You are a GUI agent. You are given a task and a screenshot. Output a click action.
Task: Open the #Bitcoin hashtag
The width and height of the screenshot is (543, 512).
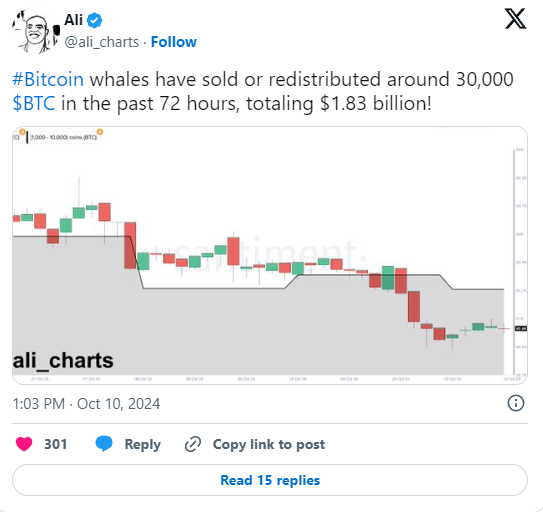(x=48, y=79)
